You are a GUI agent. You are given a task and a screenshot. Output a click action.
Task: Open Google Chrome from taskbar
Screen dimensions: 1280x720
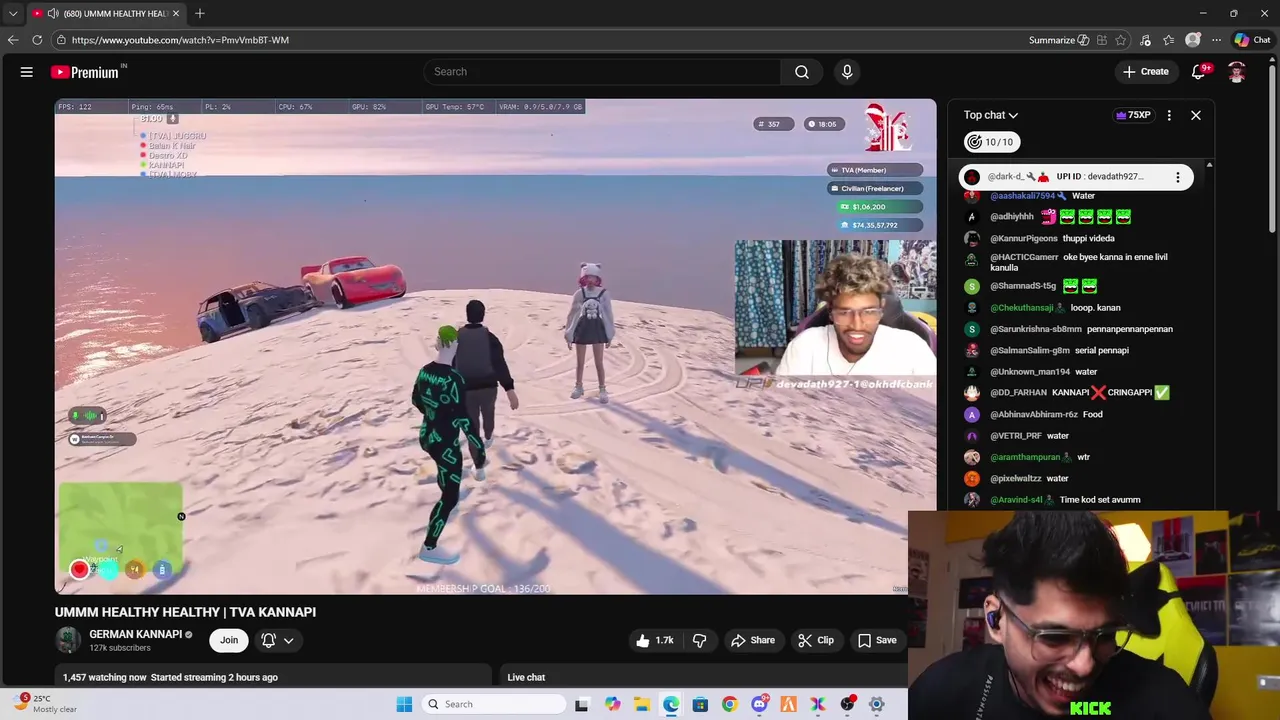730,704
